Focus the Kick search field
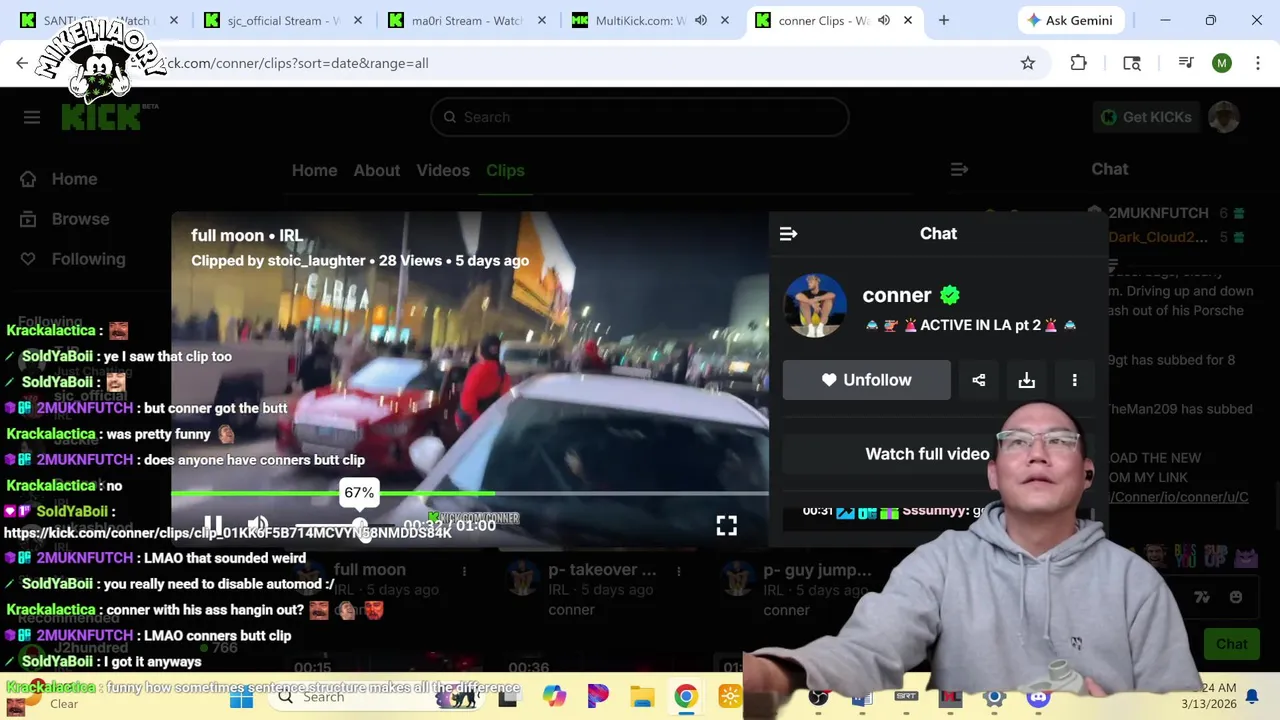 tap(640, 117)
